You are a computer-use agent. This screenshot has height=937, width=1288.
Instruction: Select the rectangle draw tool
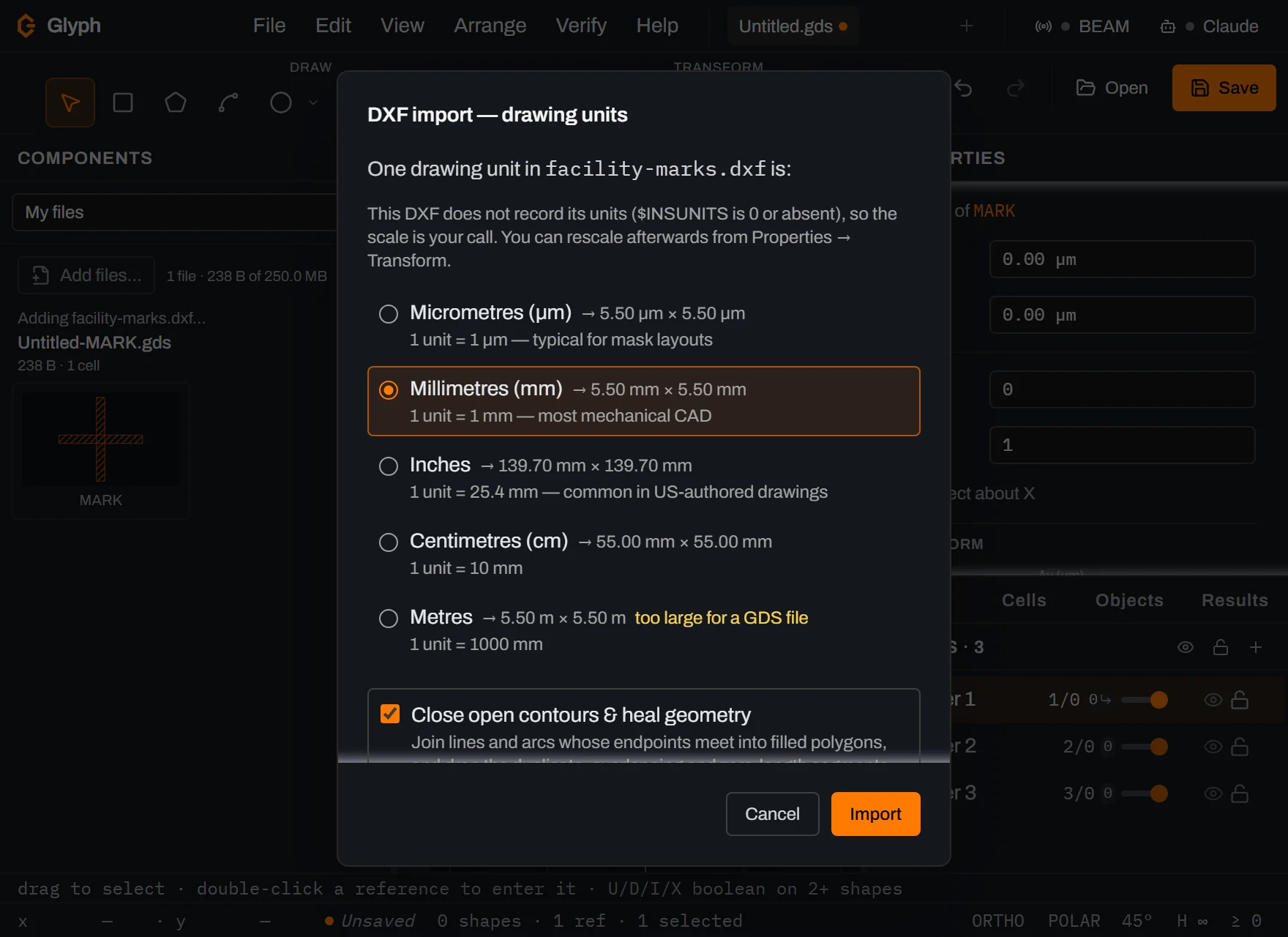pos(123,102)
